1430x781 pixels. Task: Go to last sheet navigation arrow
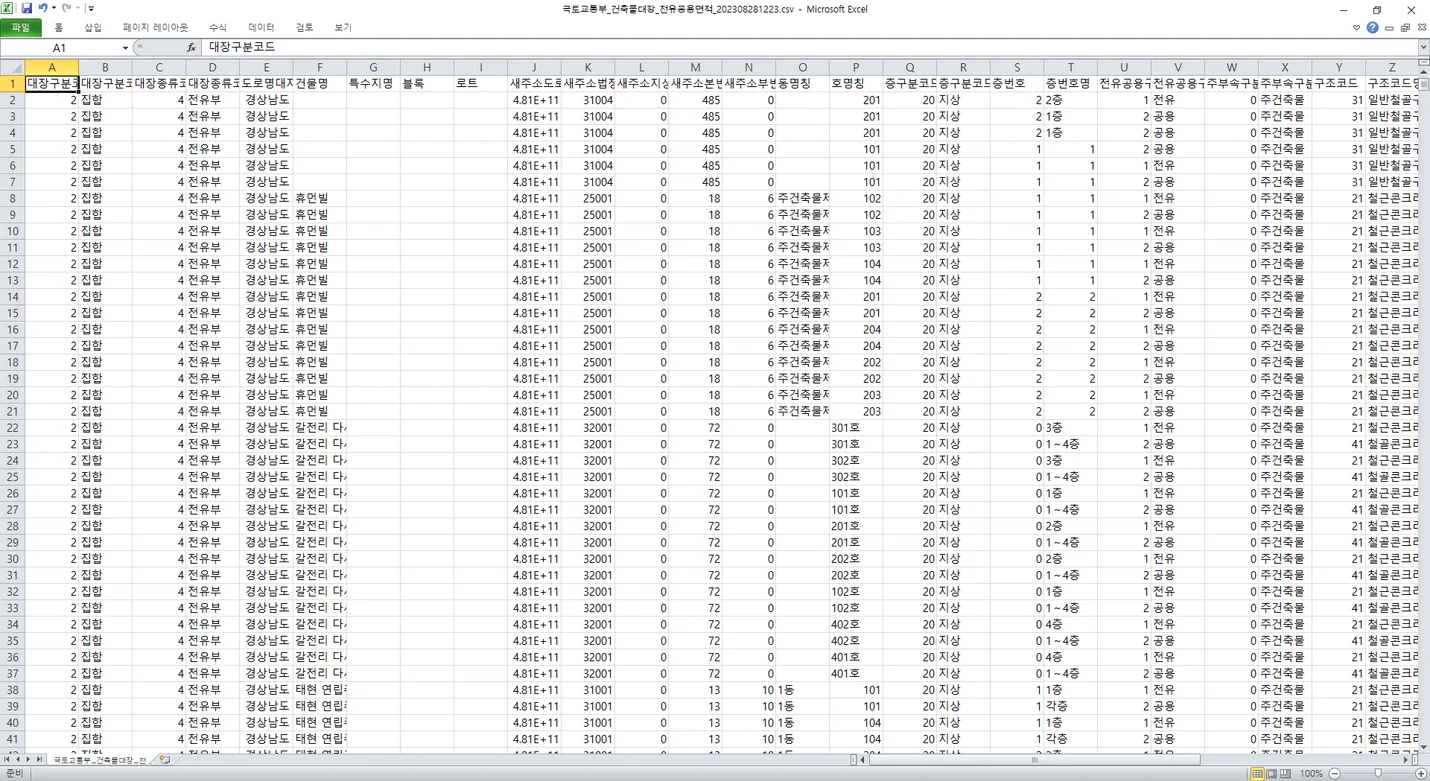click(x=41, y=760)
